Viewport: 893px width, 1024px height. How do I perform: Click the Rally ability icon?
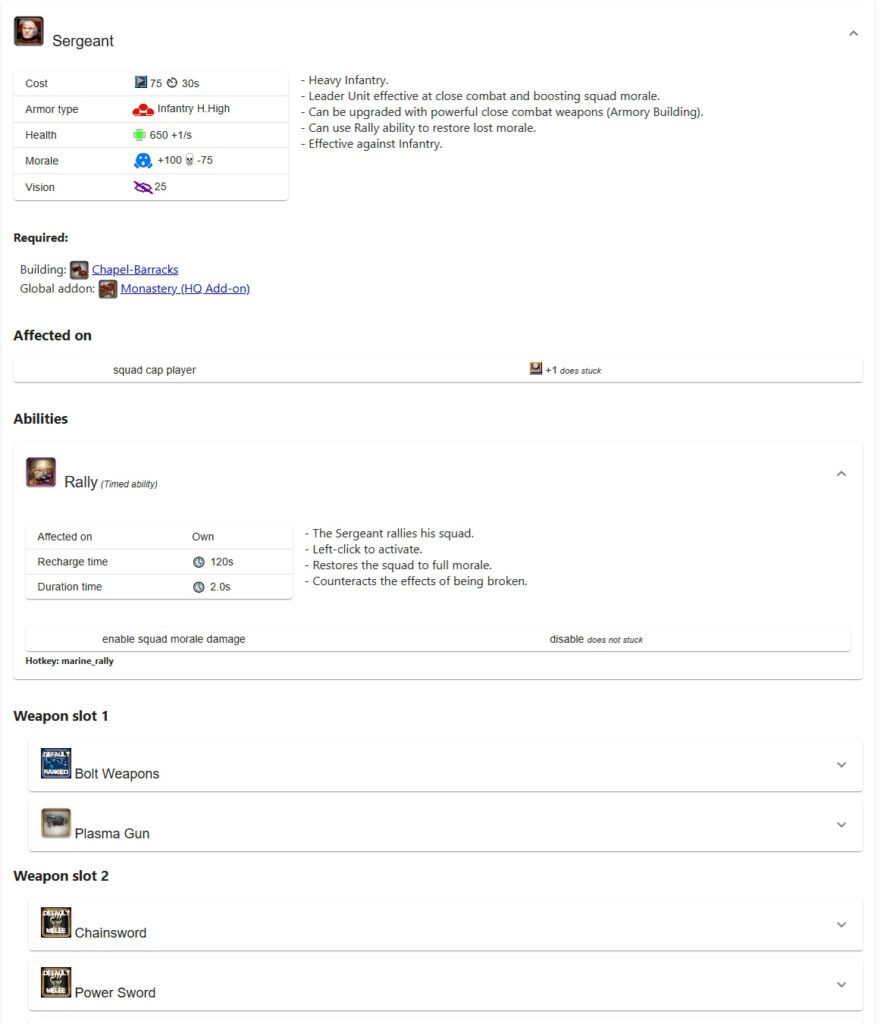point(41,473)
